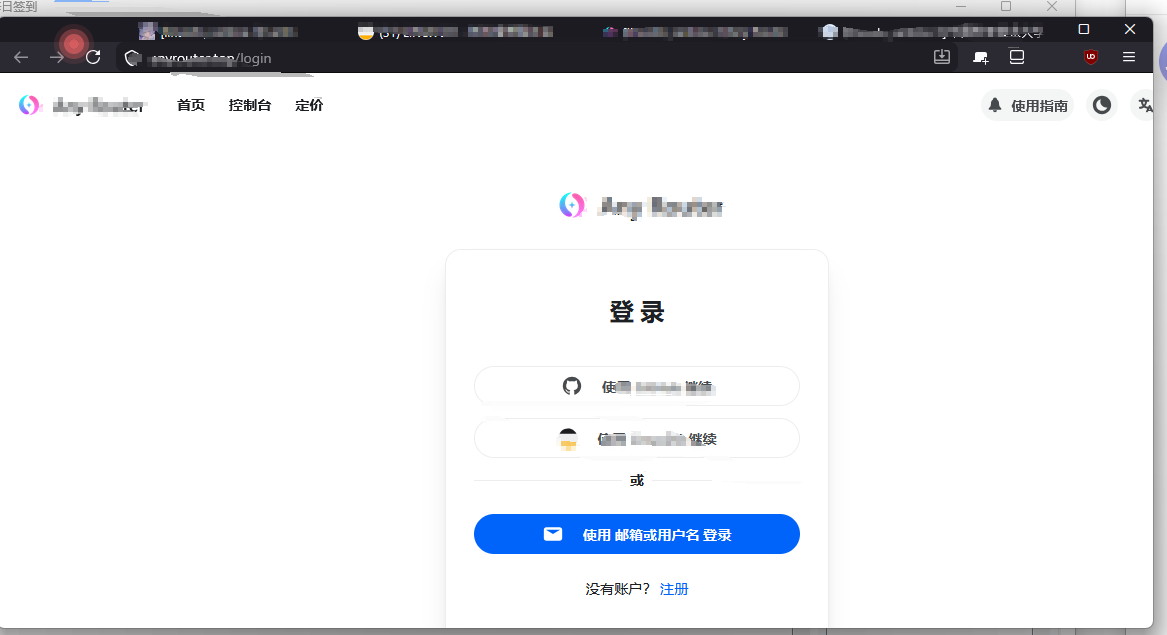
Task: Open the sidebar panel toolbar icon
Action: pos(1017,57)
